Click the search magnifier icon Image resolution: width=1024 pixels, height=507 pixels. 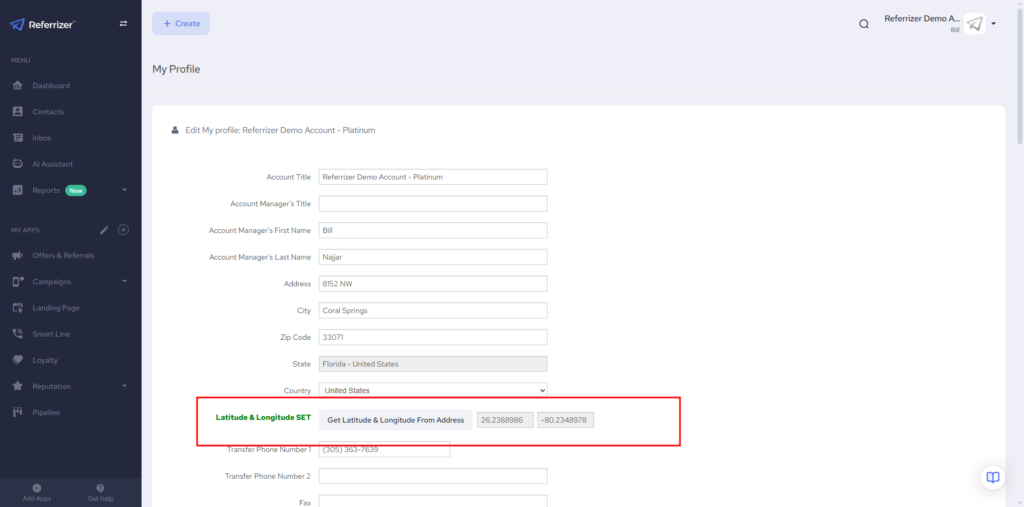click(864, 24)
